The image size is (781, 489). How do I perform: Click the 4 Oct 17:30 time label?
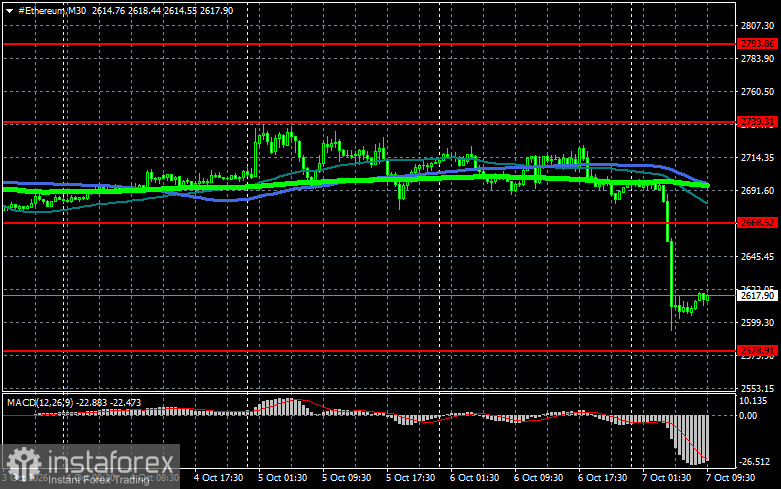click(218, 478)
